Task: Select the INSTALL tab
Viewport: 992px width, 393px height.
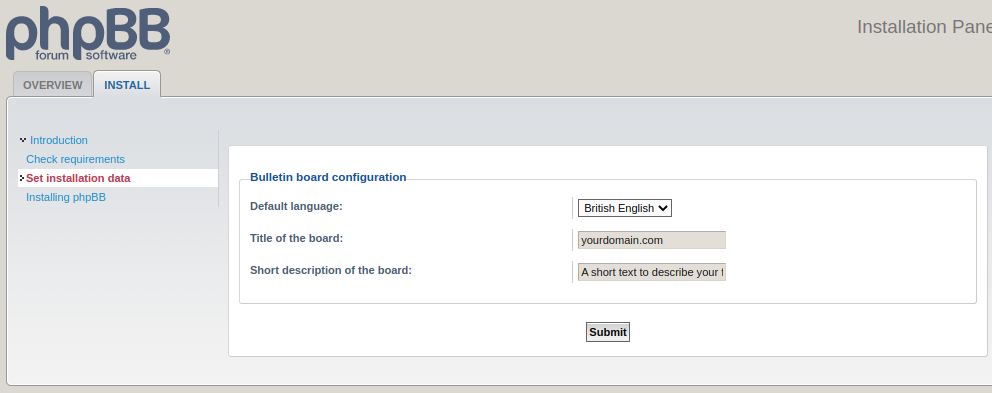Action: [x=127, y=85]
